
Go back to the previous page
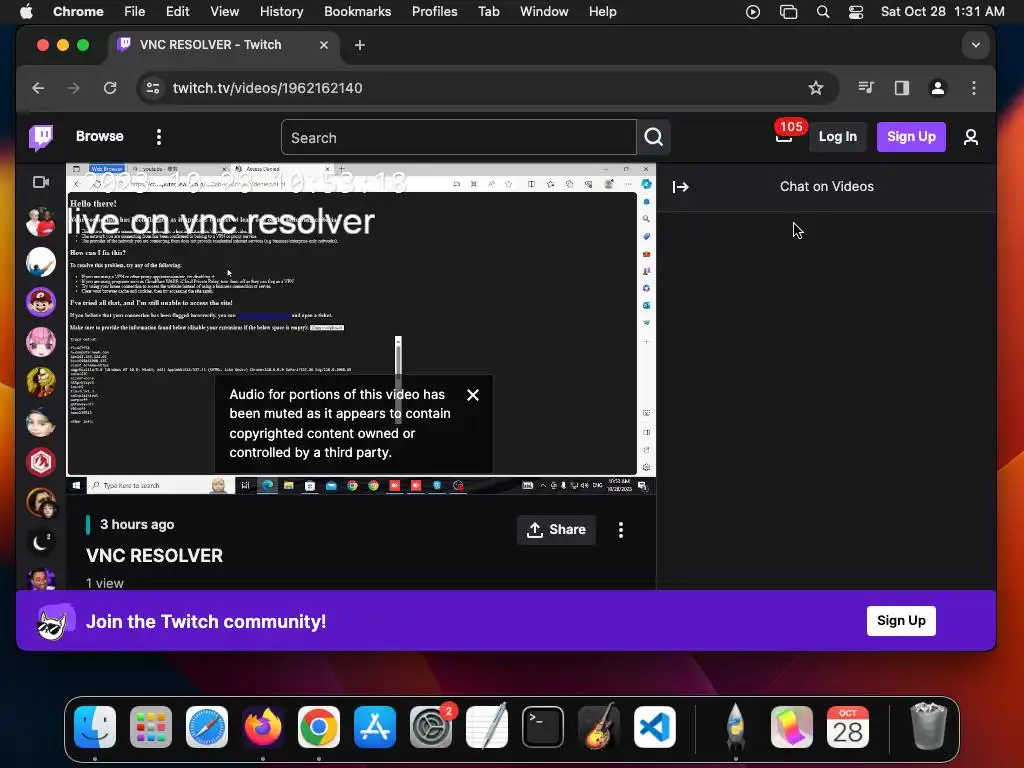coord(39,88)
